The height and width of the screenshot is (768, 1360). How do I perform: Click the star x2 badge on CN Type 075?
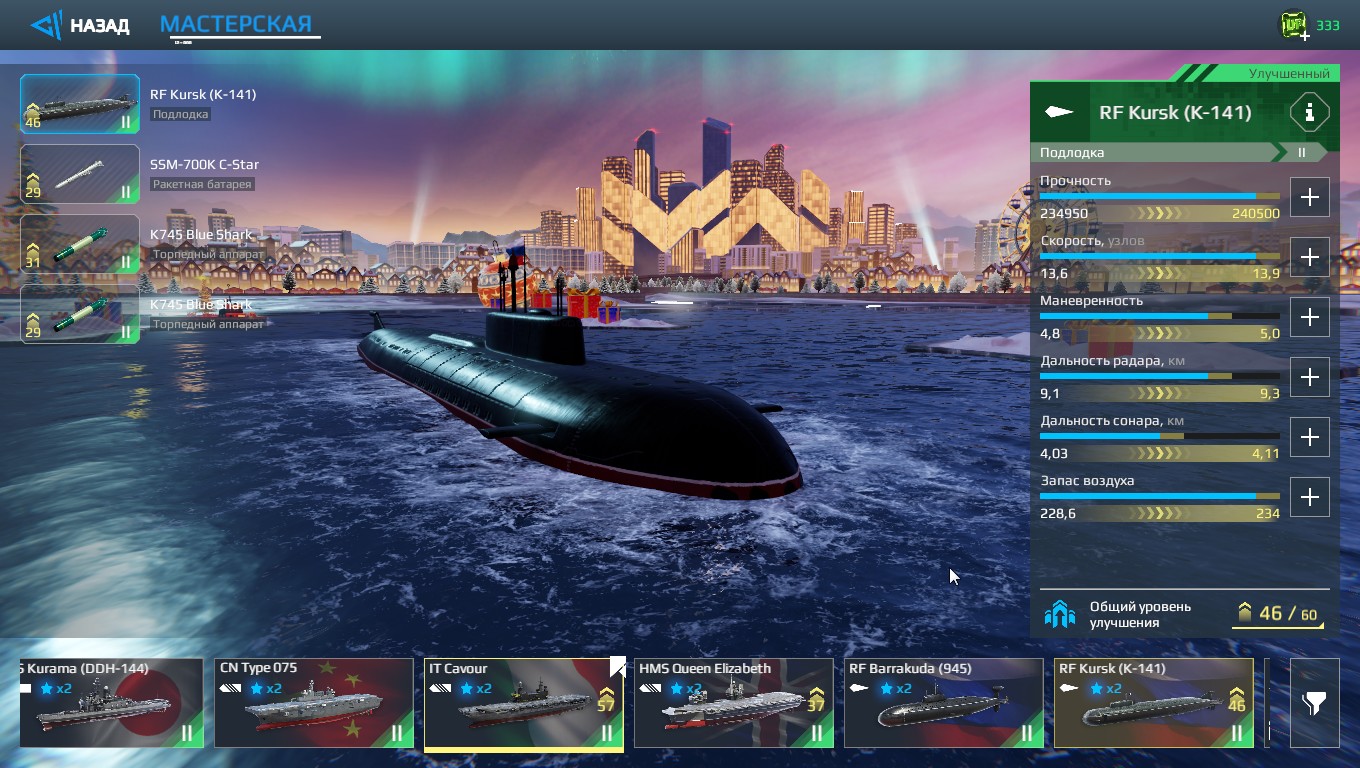(x=265, y=689)
